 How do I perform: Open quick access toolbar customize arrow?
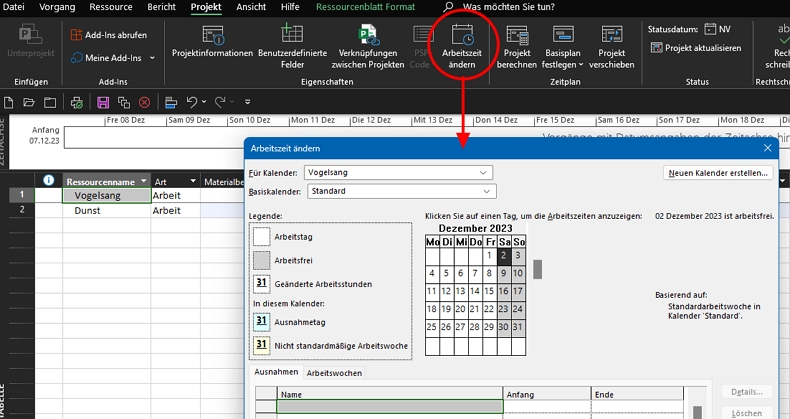tap(247, 102)
